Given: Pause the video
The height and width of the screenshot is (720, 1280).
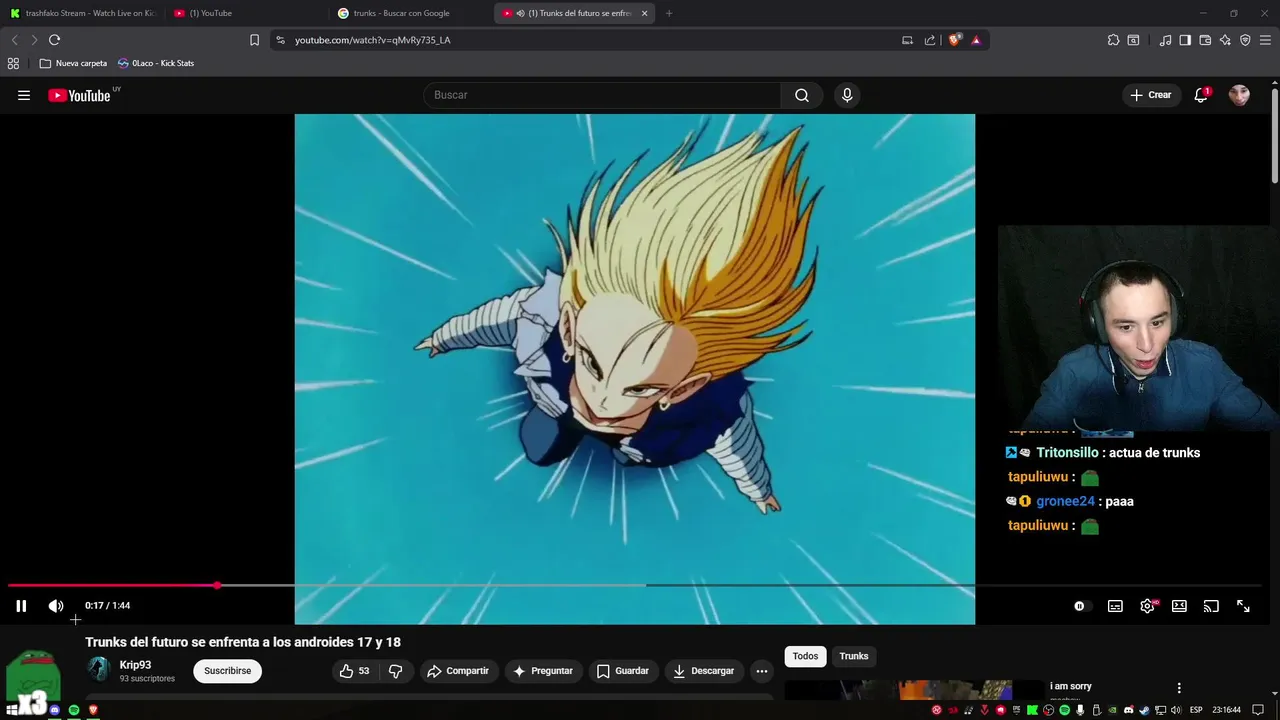Looking at the screenshot, I should [21, 606].
